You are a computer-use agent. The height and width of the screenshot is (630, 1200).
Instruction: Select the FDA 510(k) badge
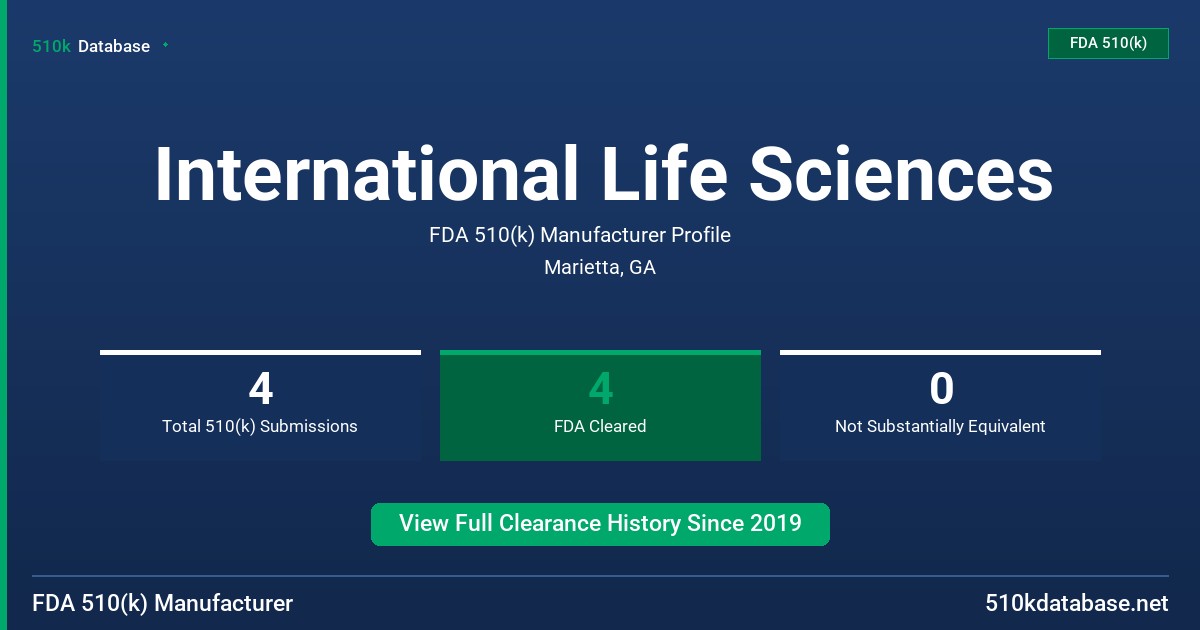point(1108,43)
